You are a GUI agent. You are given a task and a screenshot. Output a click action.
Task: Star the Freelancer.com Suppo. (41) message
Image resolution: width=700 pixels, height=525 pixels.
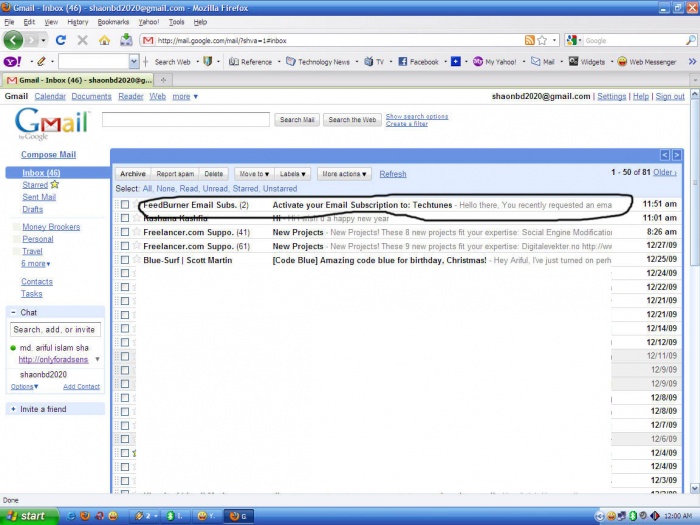point(137,232)
